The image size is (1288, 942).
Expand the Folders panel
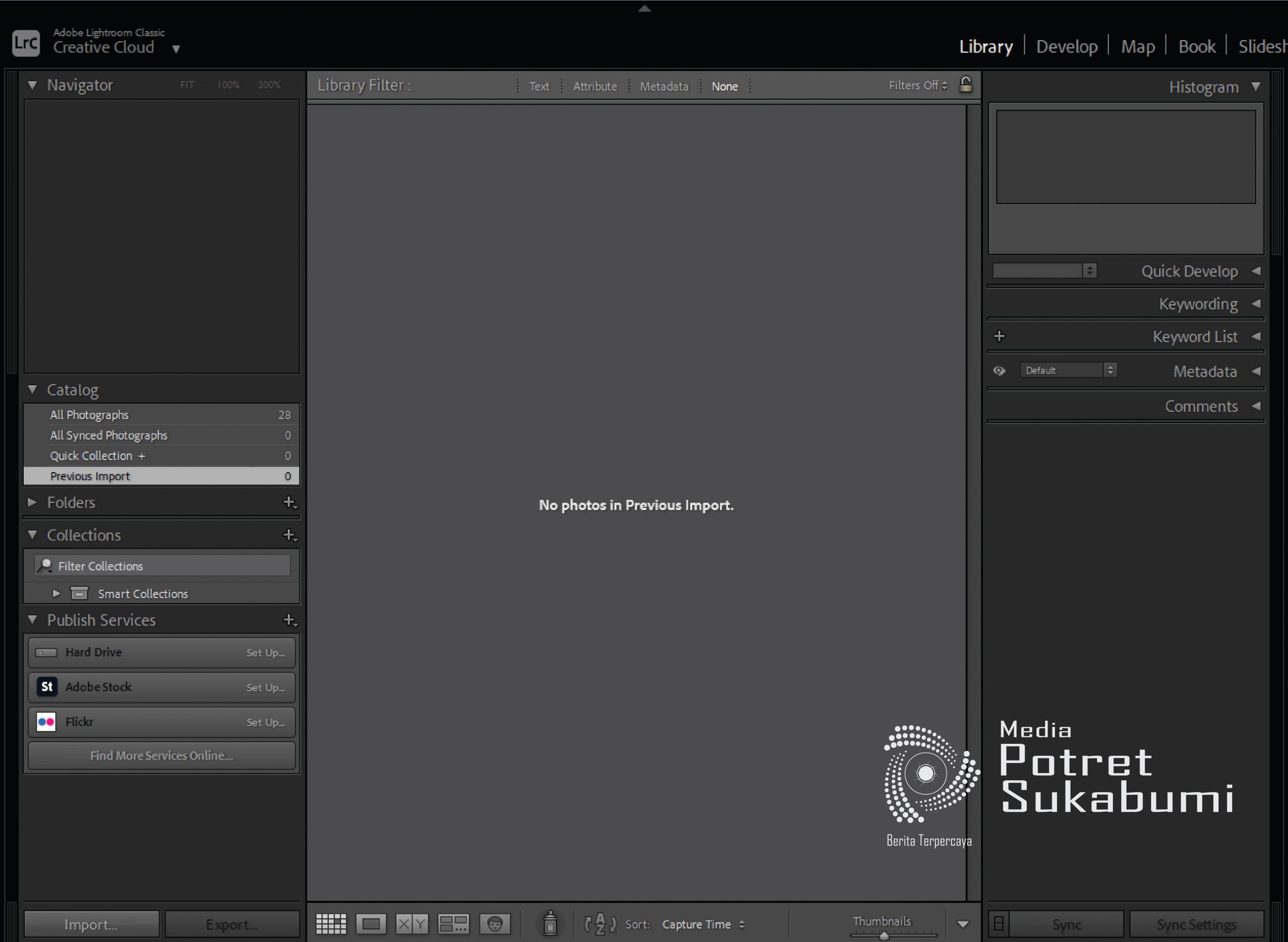33,502
